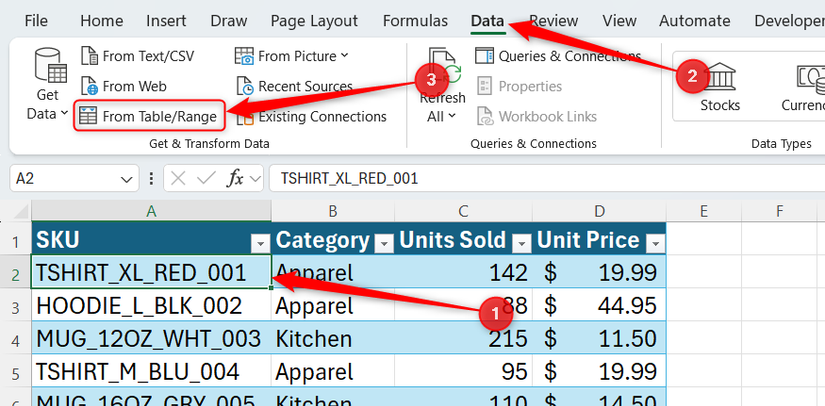Viewport: 825px width, 406px height.
Task: Import data From Web
Action: [x=124, y=86]
